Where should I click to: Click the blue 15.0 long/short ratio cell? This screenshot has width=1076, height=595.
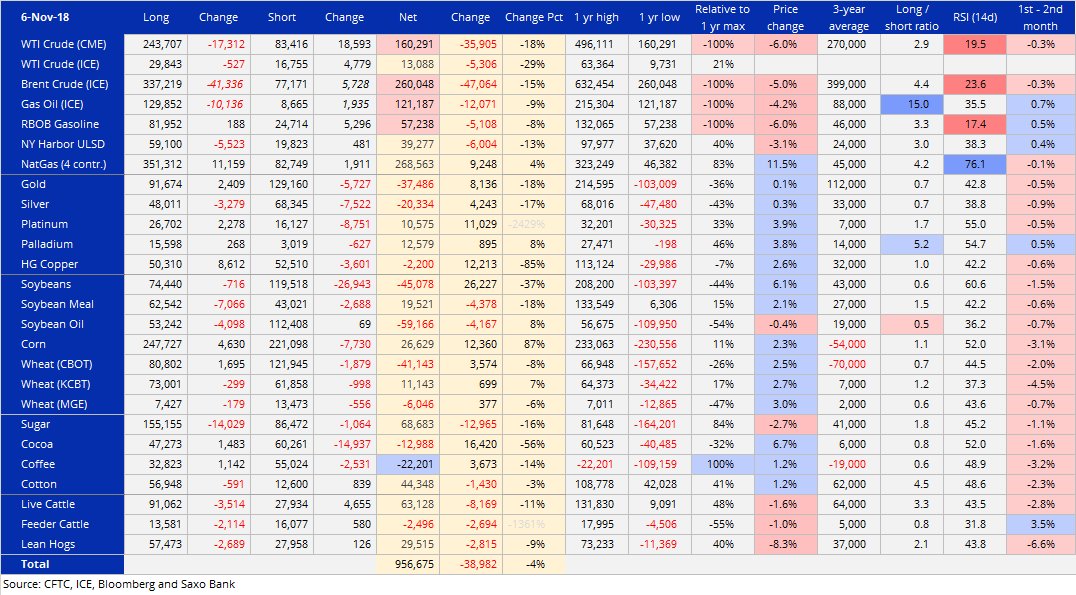(911, 104)
